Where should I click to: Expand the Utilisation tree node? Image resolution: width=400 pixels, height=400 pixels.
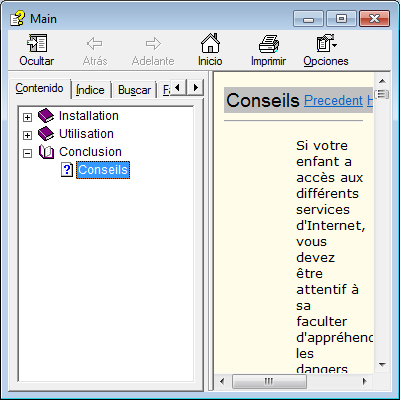click(27, 135)
